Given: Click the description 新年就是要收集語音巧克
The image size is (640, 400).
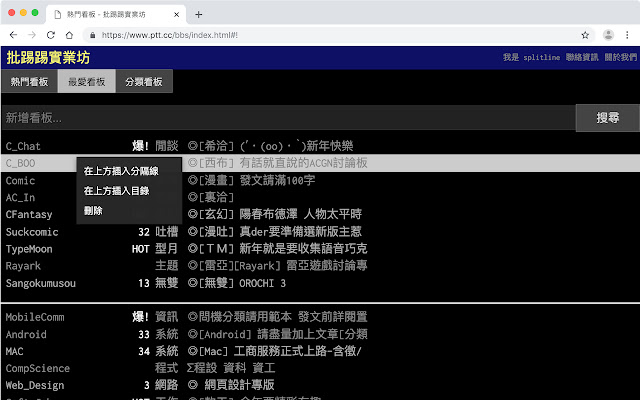Looking at the screenshot, I should (x=303, y=249).
